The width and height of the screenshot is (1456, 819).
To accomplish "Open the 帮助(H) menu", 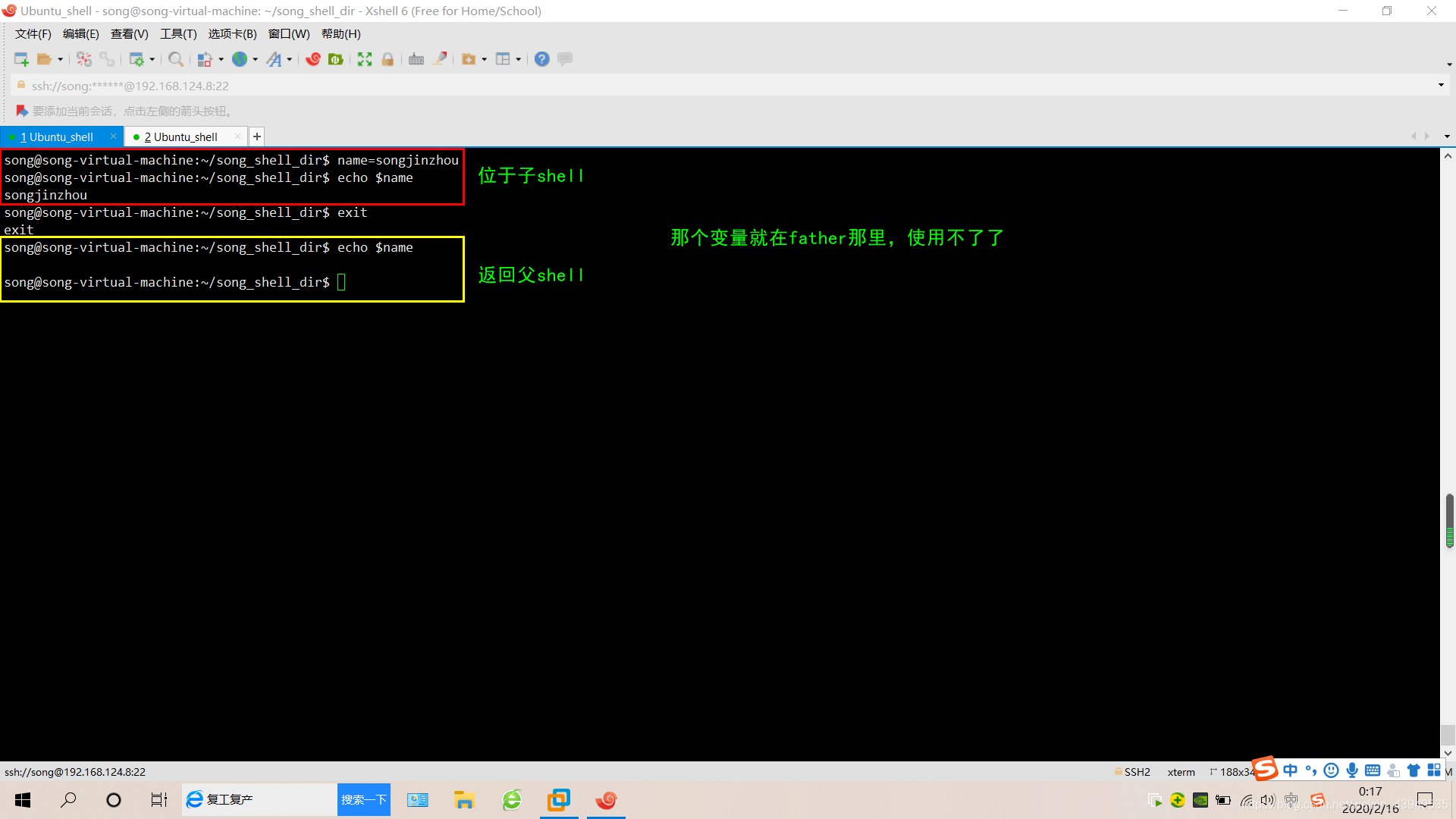I will 341,34.
